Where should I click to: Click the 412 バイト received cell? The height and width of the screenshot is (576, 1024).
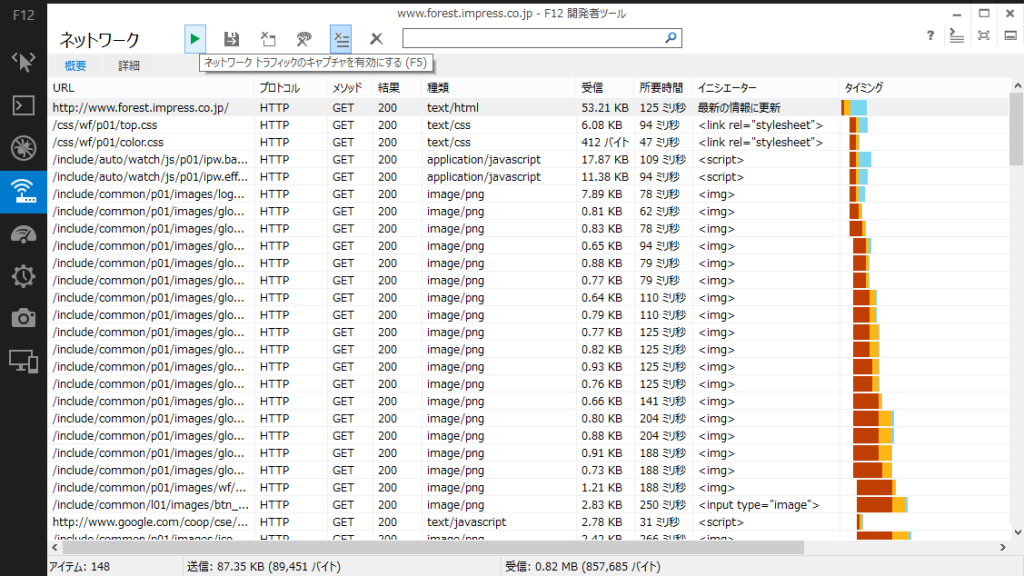tap(605, 142)
